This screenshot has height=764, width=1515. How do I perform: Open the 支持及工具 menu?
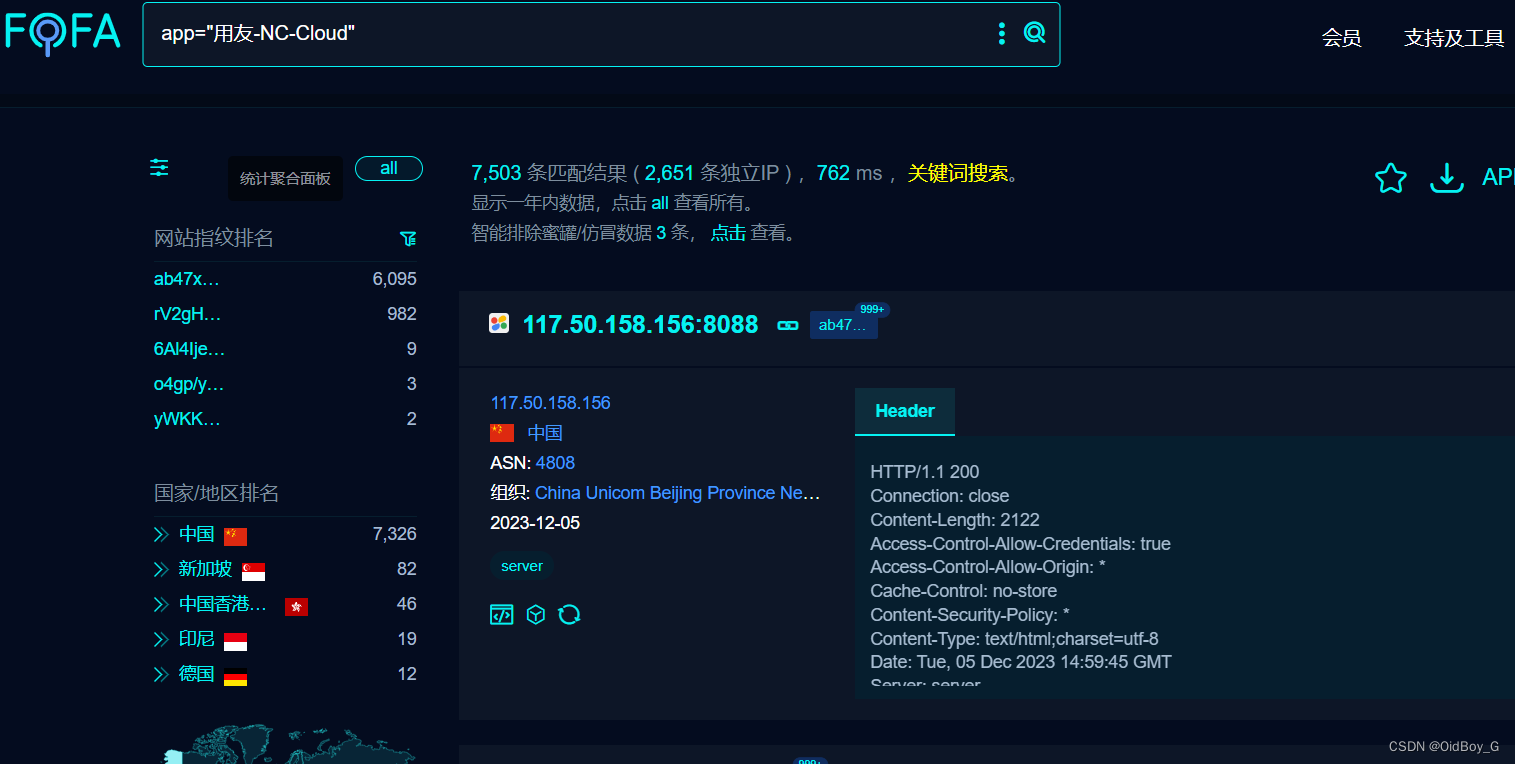tap(1454, 38)
